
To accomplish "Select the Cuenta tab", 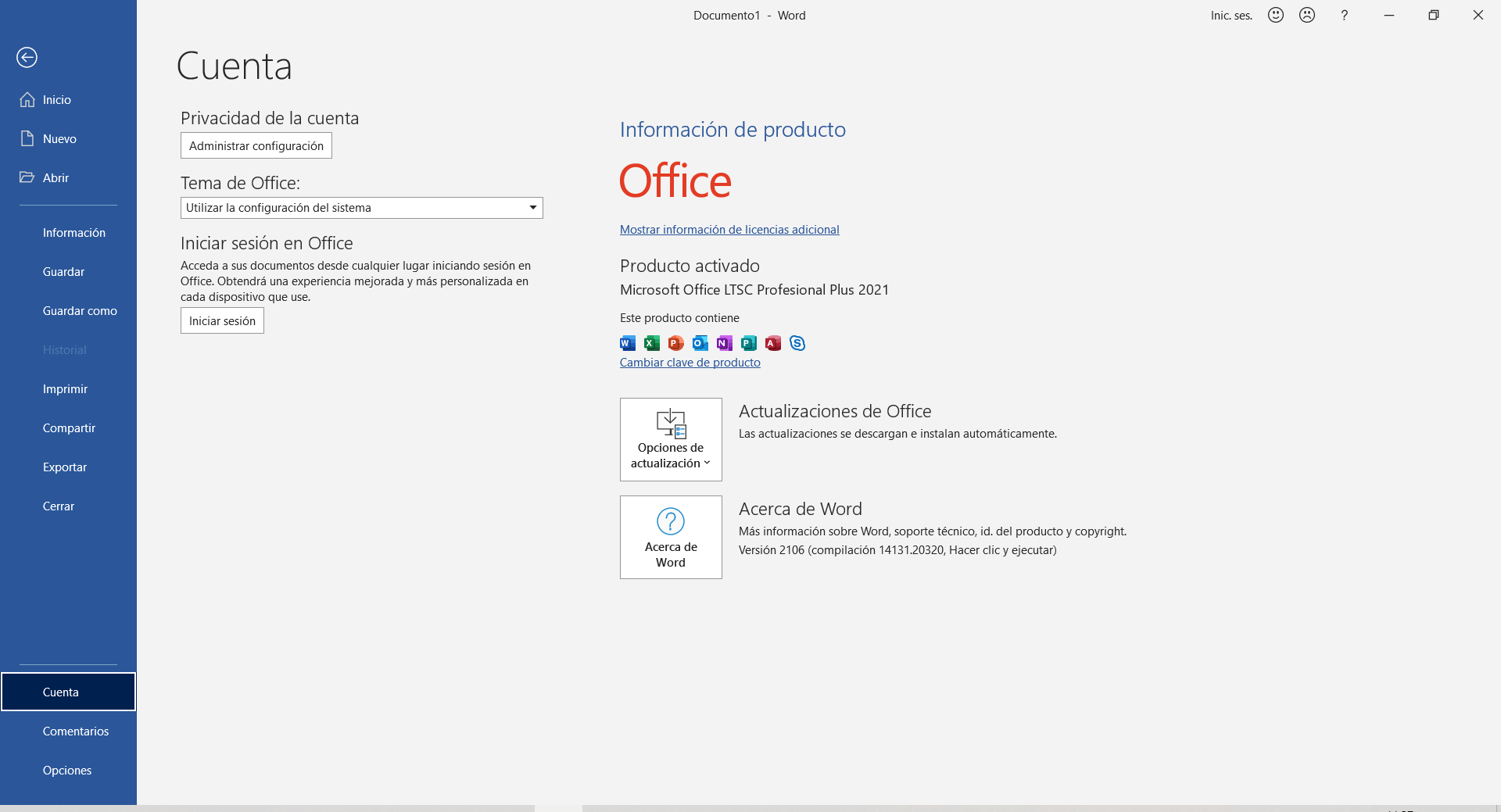I will [68, 692].
